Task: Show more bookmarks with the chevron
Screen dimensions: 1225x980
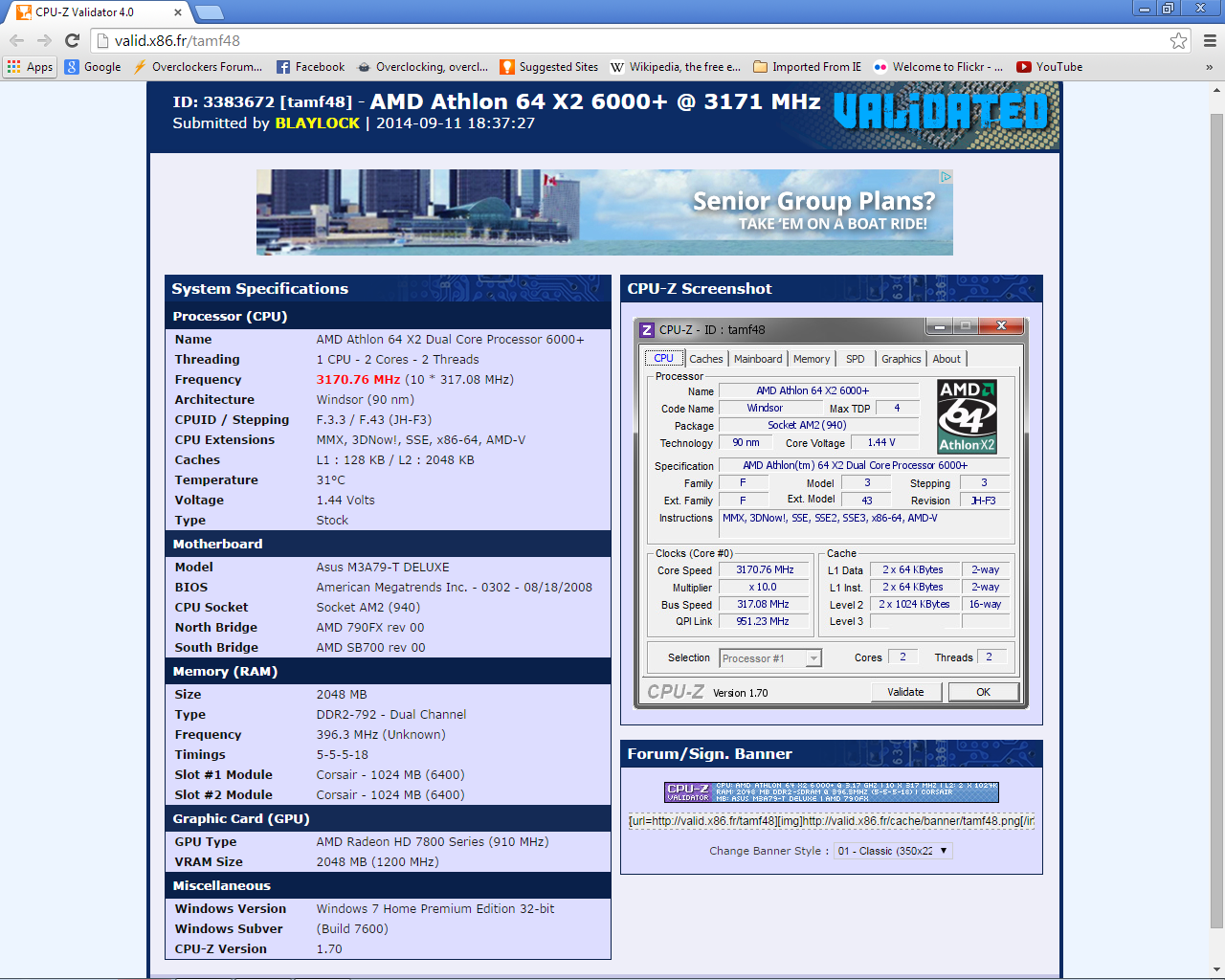Action: click(1209, 67)
